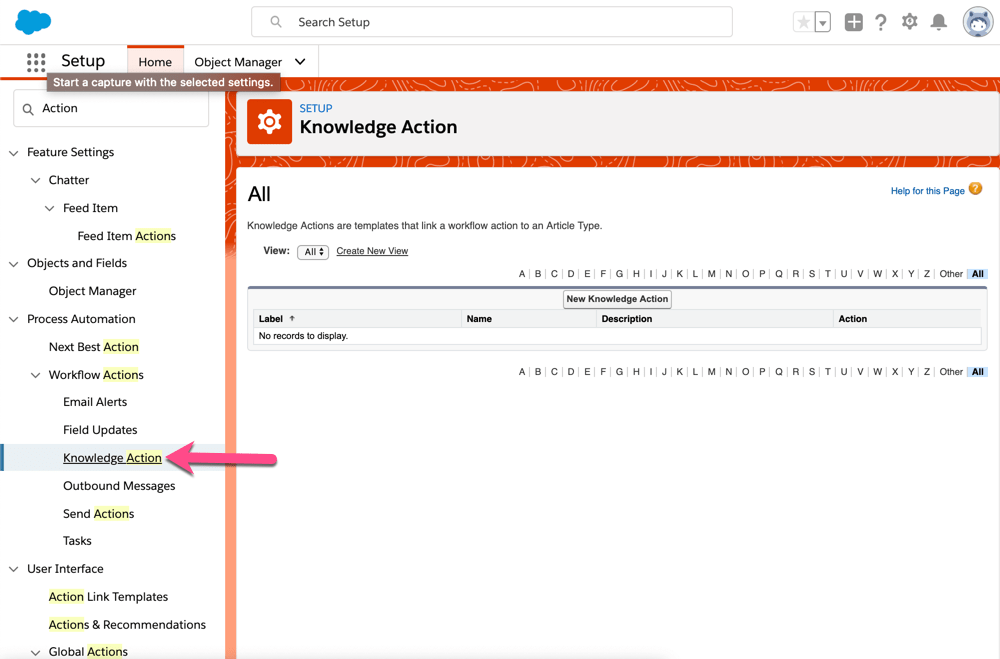Collapse the Objects and Fields section
The width and height of the screenshot is (1000, 659).
13,263
